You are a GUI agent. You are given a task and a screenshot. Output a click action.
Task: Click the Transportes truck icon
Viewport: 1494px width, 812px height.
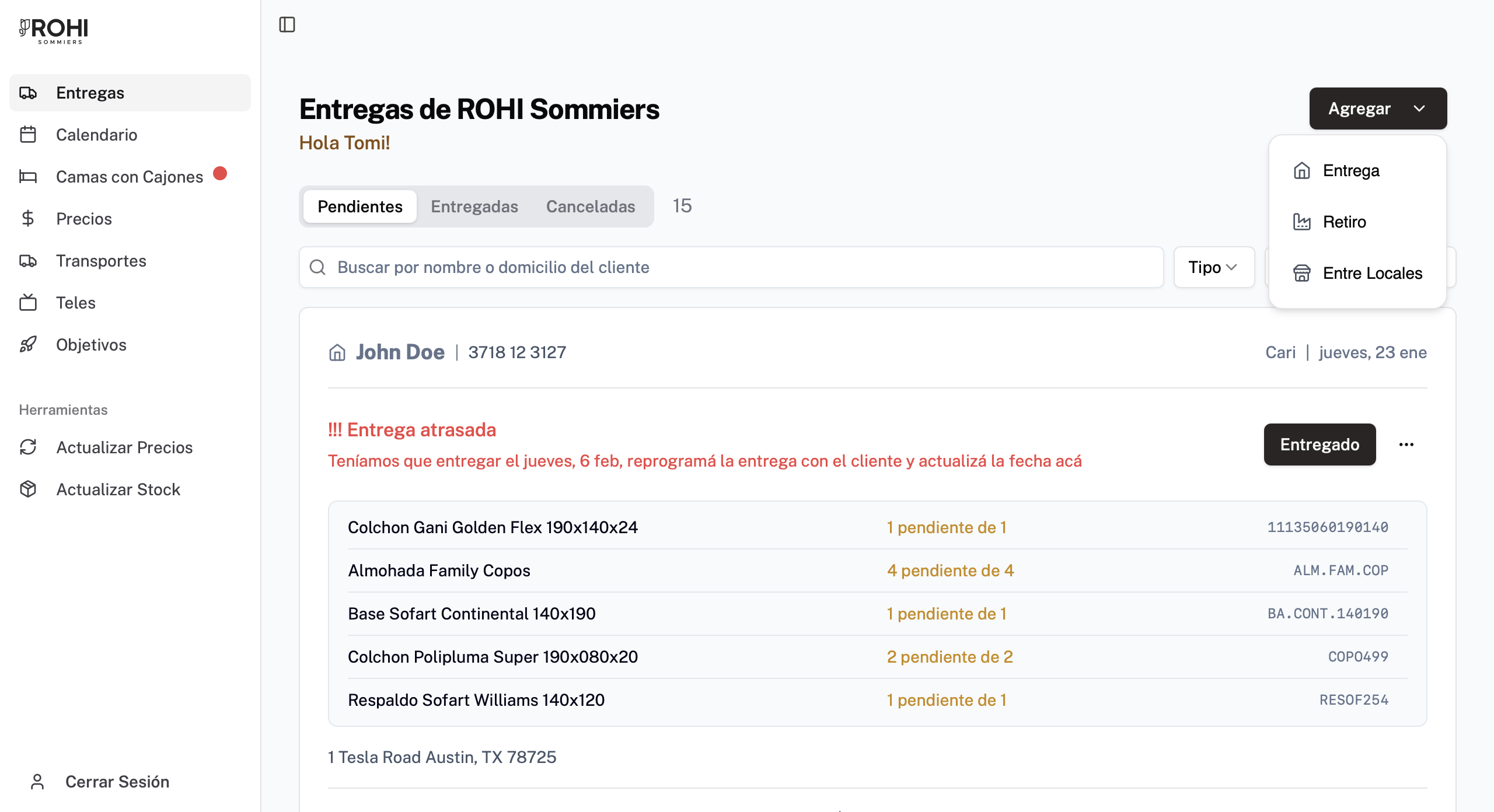(x=28, y=261)
